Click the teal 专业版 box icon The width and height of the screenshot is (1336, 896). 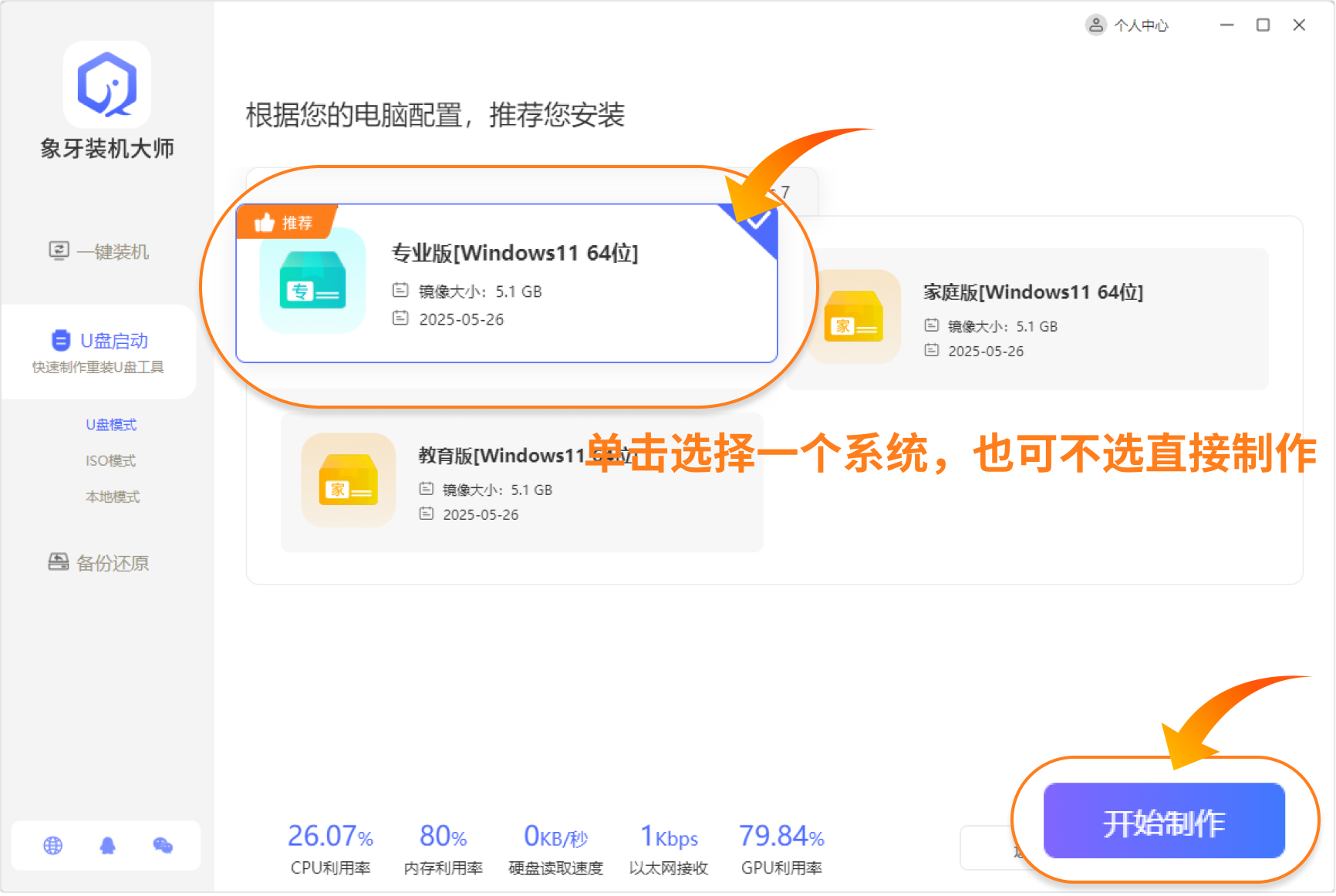[312, 281]
